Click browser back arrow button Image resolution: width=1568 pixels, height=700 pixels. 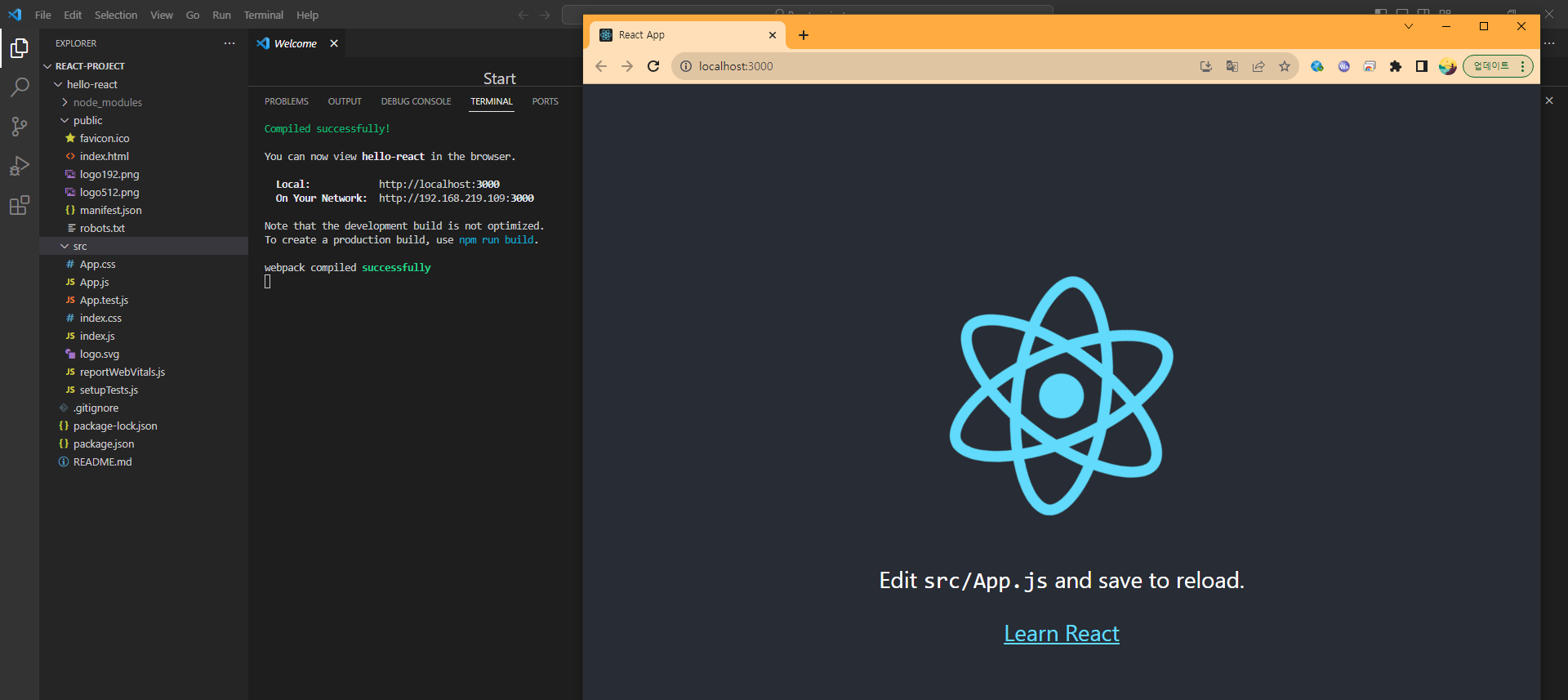[x=601, y=66]
